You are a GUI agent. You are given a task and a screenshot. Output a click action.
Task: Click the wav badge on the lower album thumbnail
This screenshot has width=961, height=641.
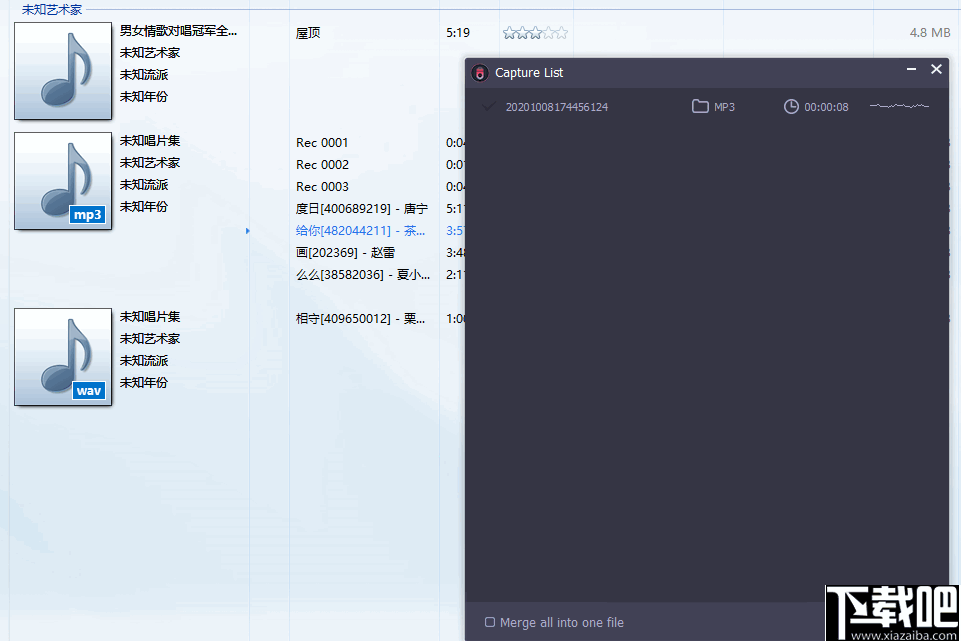point(88,391)
